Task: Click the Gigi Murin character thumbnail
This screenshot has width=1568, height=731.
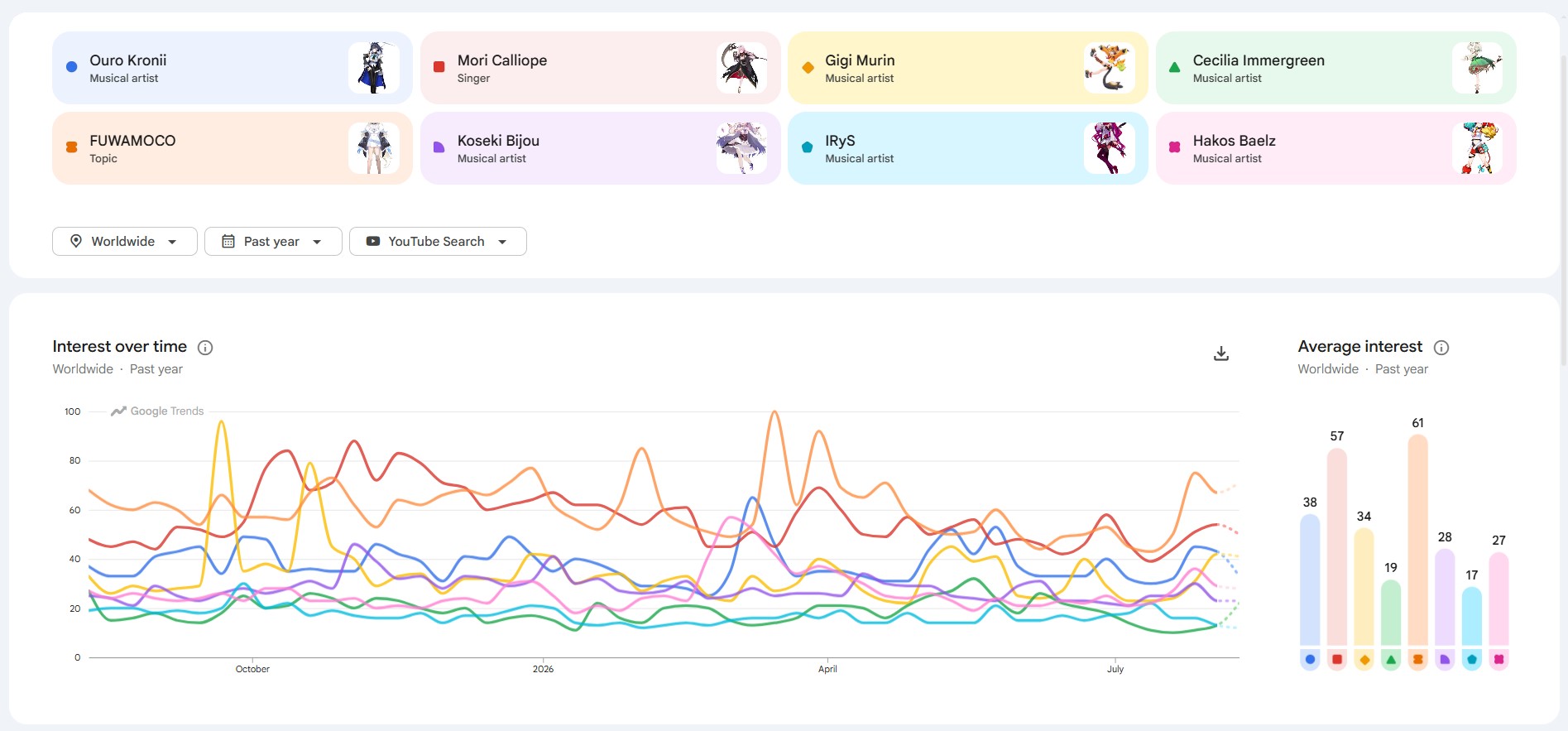Action: click(x=1110, y=68)
